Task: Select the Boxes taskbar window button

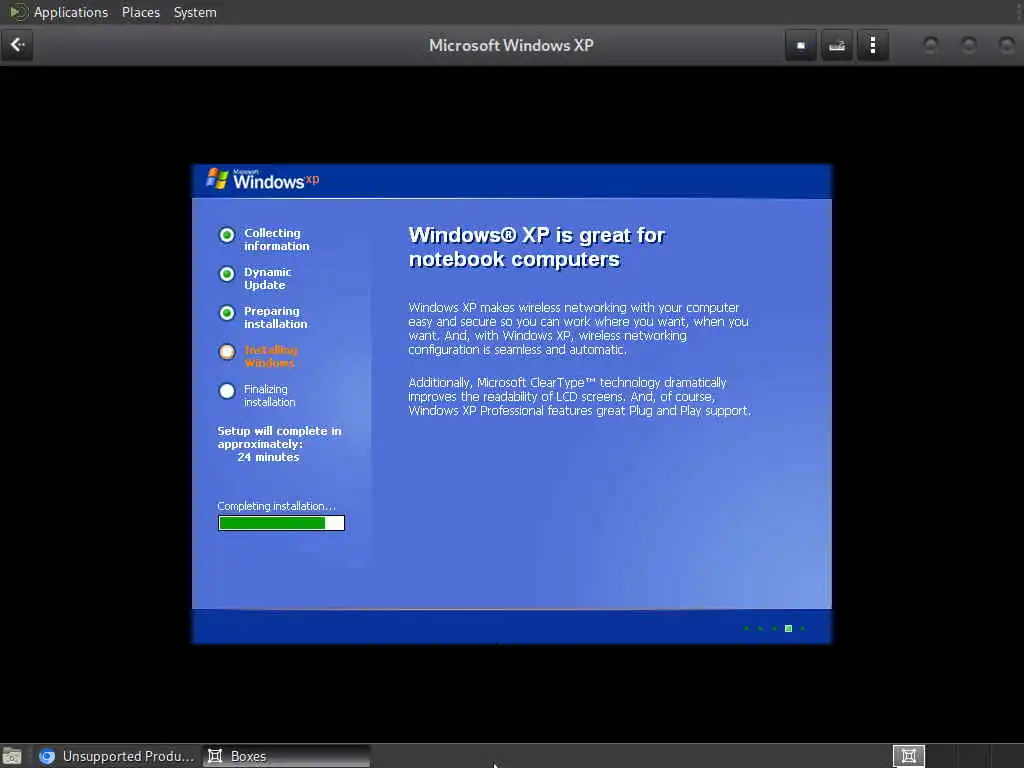Action: pos(286,756)
